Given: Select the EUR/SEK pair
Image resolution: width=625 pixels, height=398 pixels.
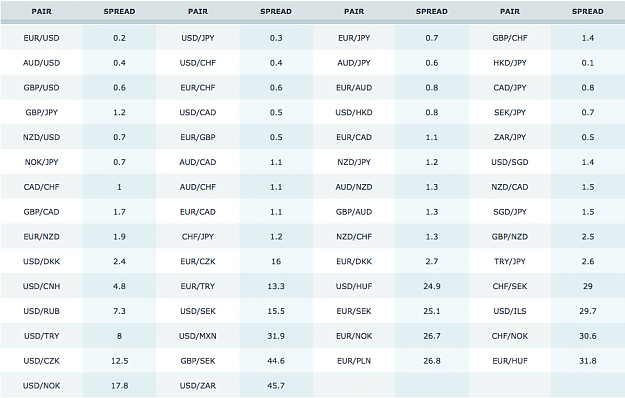Looking at the screenshot, I should pyautogui.click(x=354, y=311).
